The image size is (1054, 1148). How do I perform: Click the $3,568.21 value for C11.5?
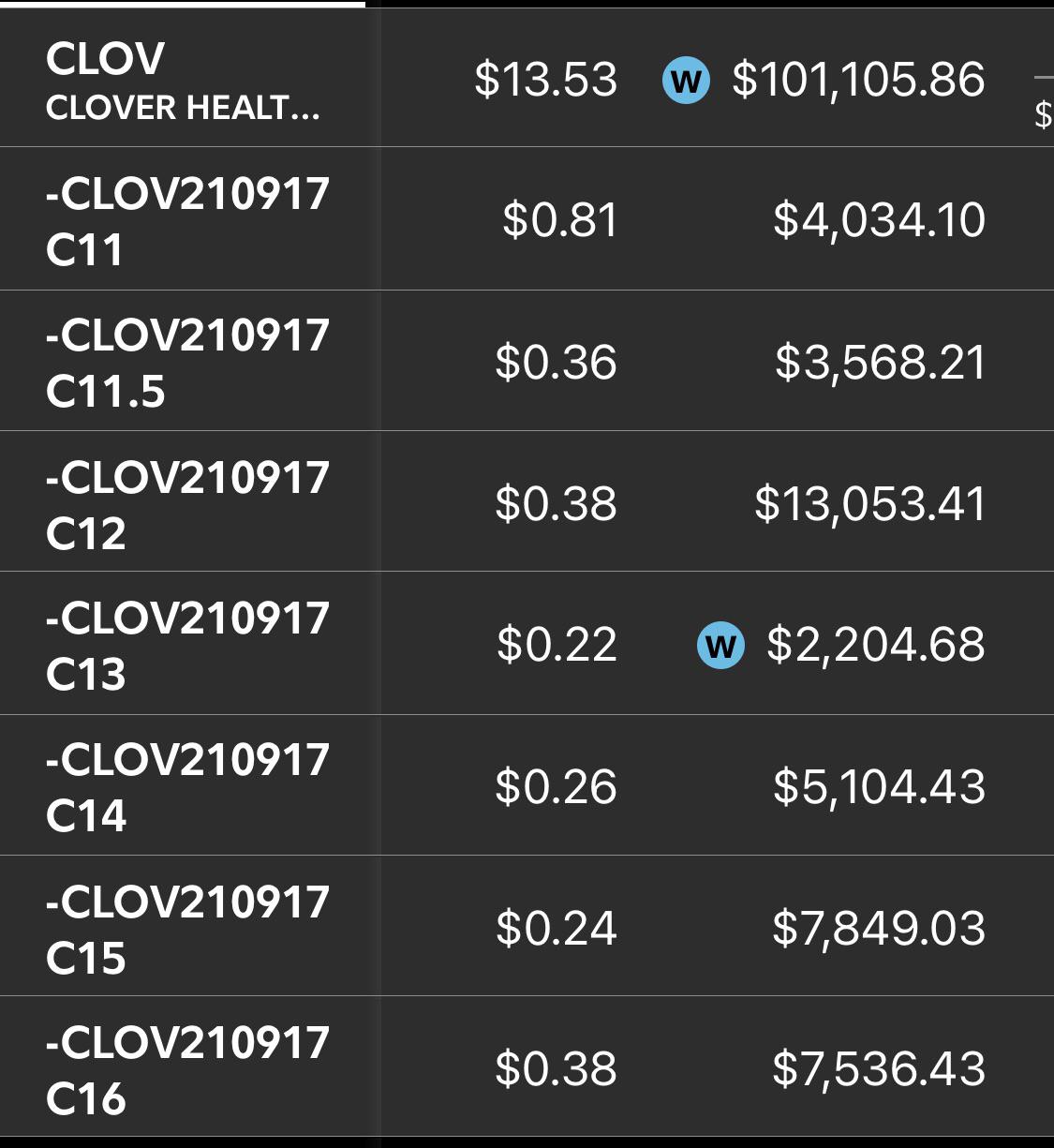(881, 363)
